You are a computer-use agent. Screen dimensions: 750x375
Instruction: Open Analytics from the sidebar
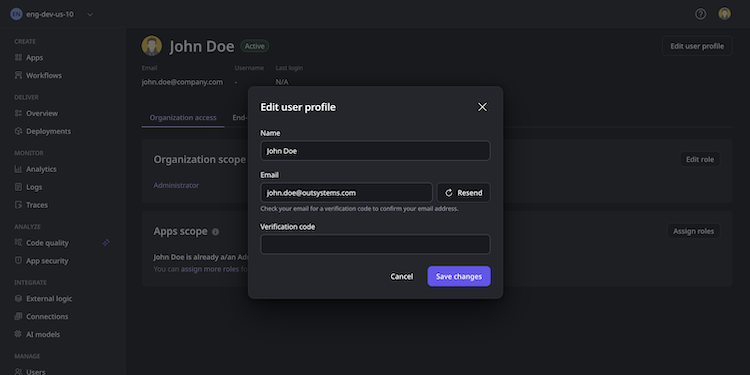(x=41, y=169)
